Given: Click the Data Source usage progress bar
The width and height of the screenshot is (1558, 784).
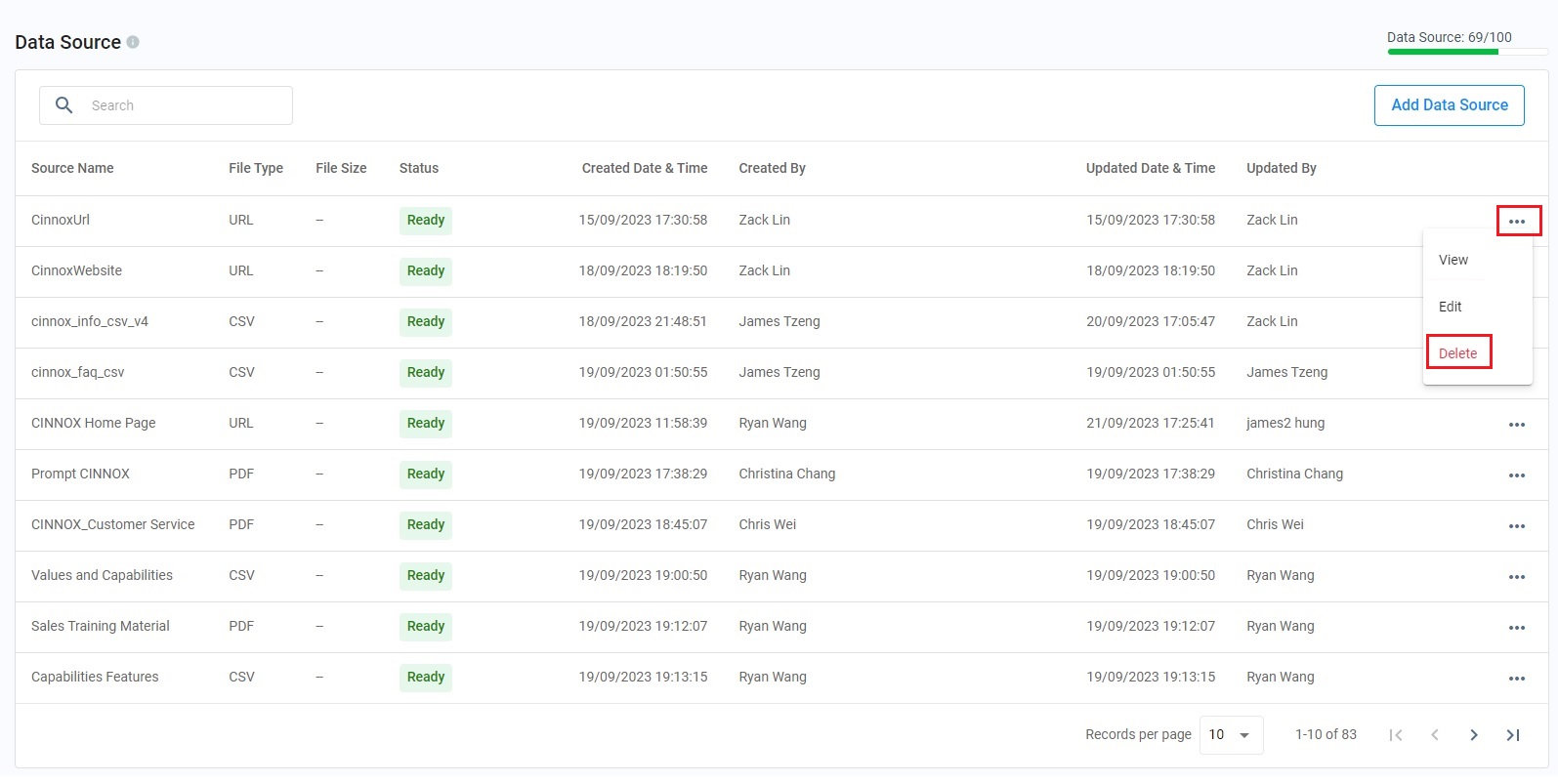Looking at the screenshot, I should [x=1467, y=52].
